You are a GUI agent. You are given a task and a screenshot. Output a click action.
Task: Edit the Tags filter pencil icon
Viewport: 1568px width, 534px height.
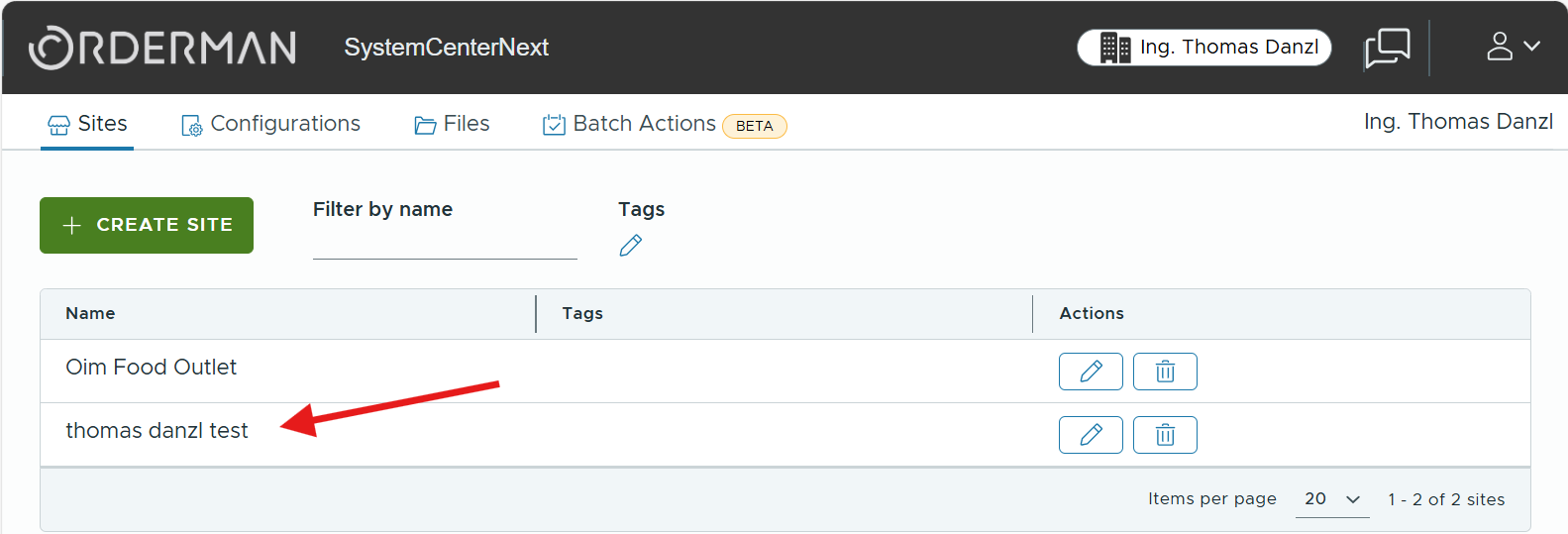pyautogui.click(x=630, y=246)
